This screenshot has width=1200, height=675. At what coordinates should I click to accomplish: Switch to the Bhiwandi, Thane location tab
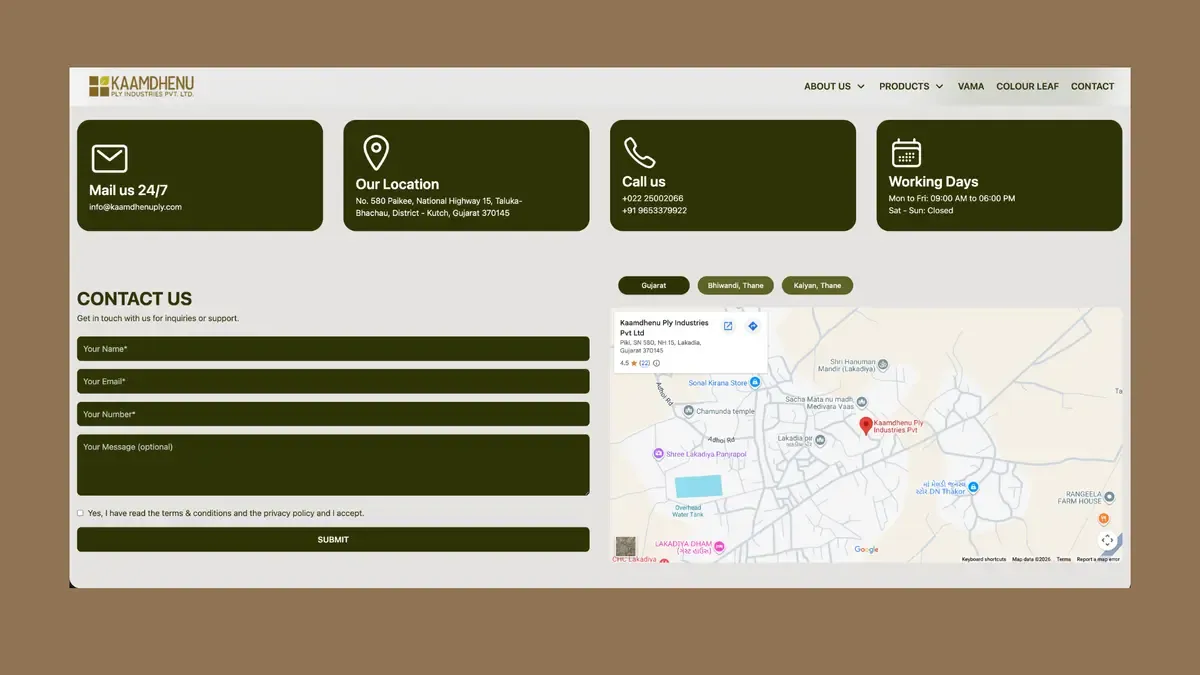coord(735,286)
